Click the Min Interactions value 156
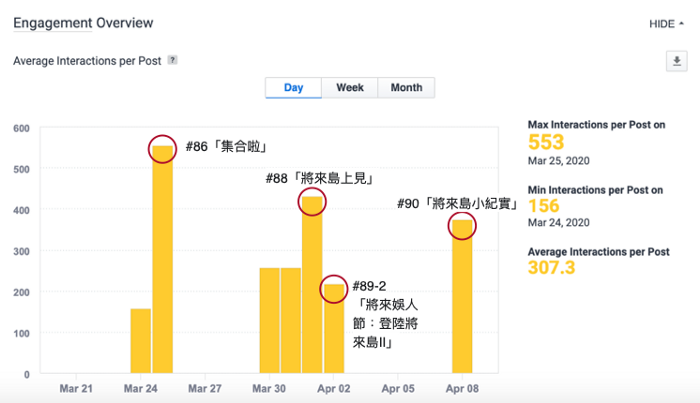Viewport: 700px width, 403px height. point(545,206)
